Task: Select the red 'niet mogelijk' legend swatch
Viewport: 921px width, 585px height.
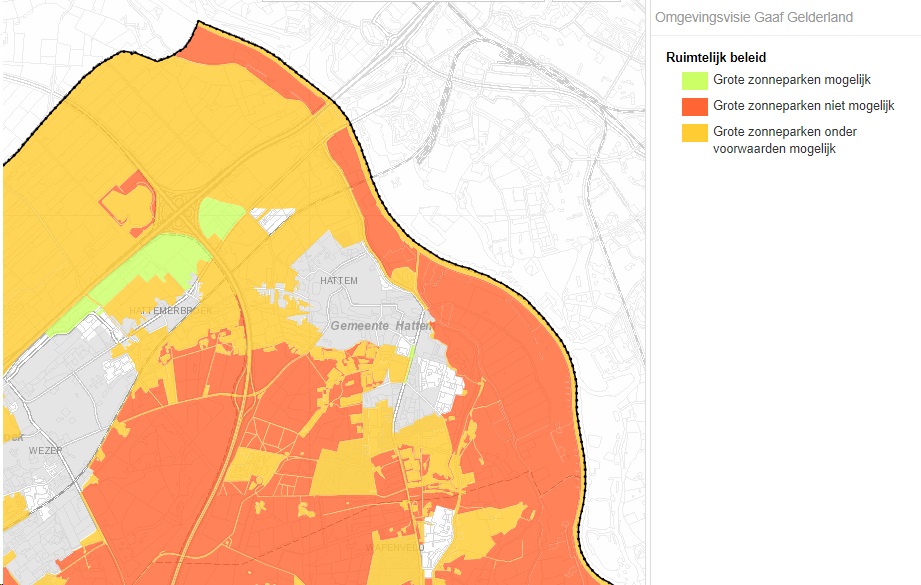Action: pos(693,106)
